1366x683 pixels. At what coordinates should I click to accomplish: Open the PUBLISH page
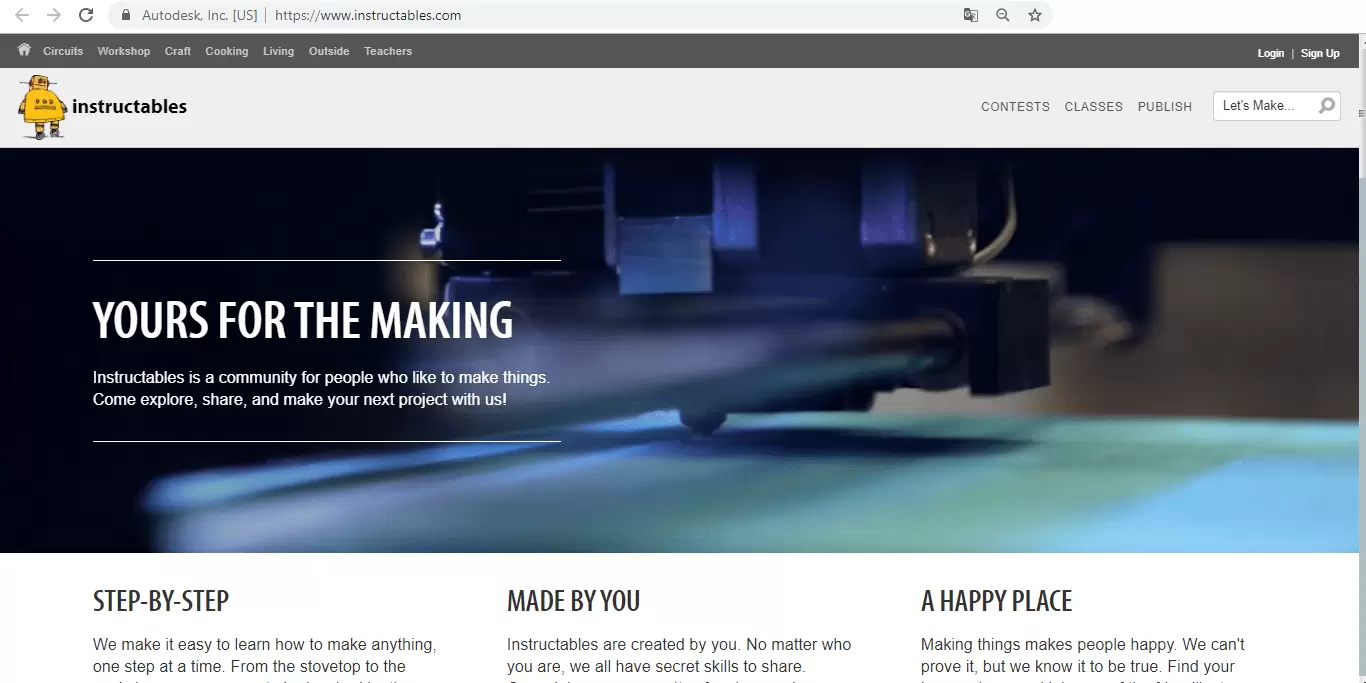coord(1165,106)
